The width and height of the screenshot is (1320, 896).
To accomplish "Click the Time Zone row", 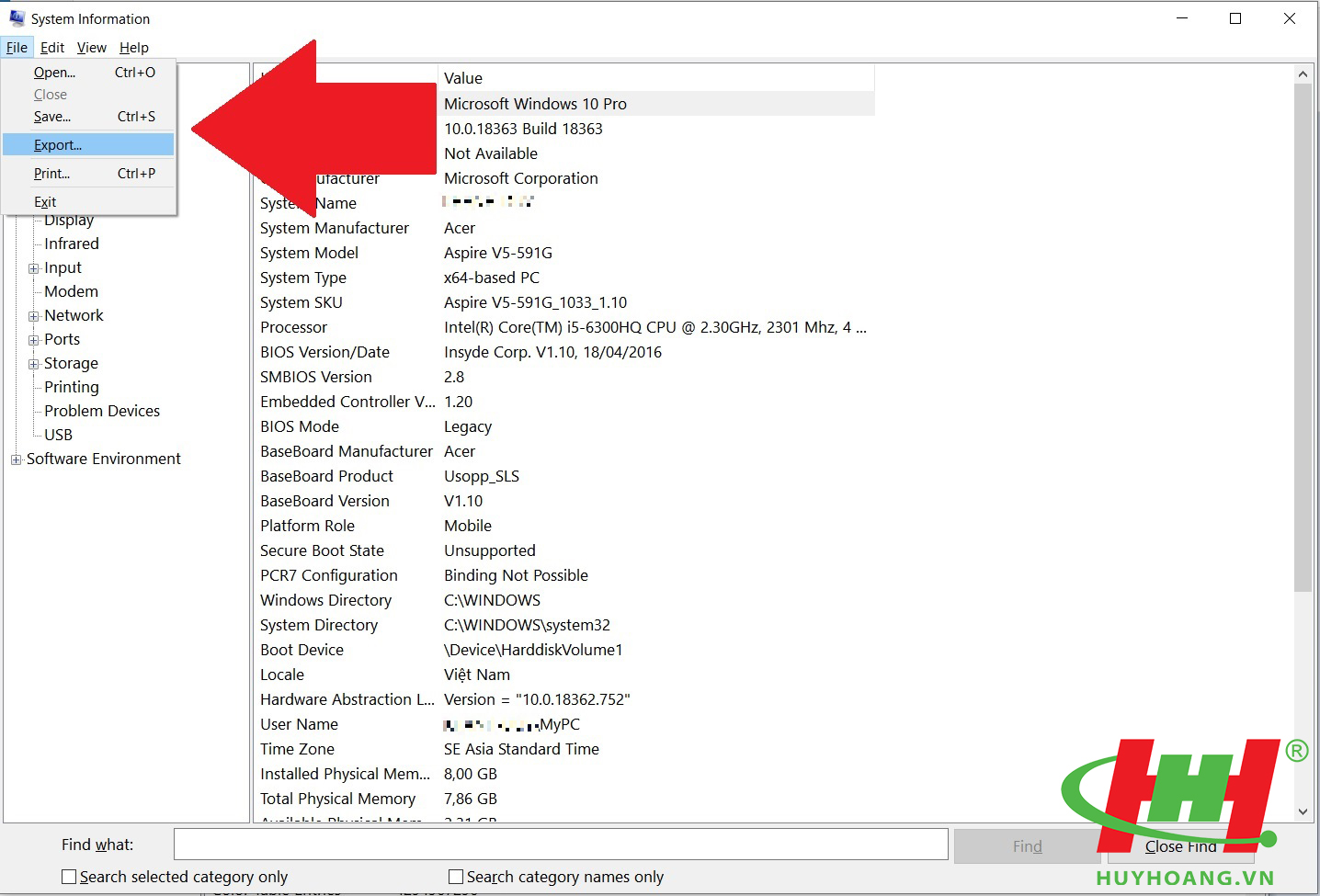I will (564, 749).
